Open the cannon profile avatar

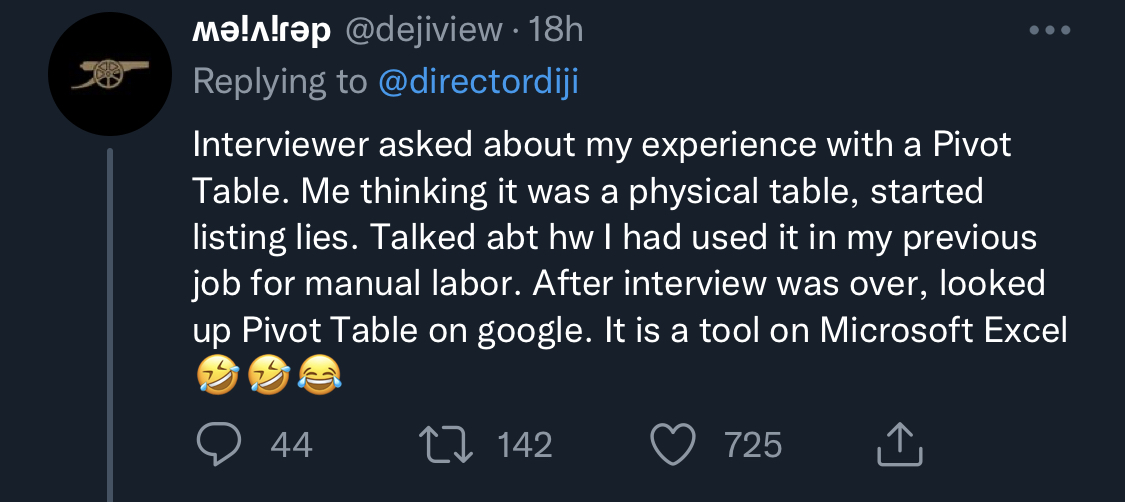[x=110, y=74]
